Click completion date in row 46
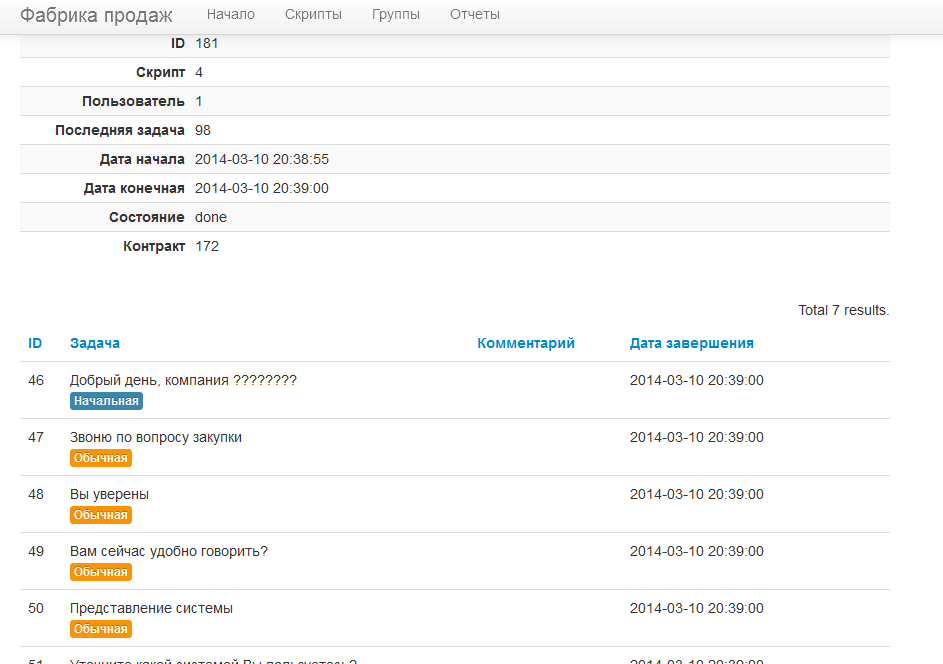This screenshot has height=664, width=943. (x=696, y=381)
